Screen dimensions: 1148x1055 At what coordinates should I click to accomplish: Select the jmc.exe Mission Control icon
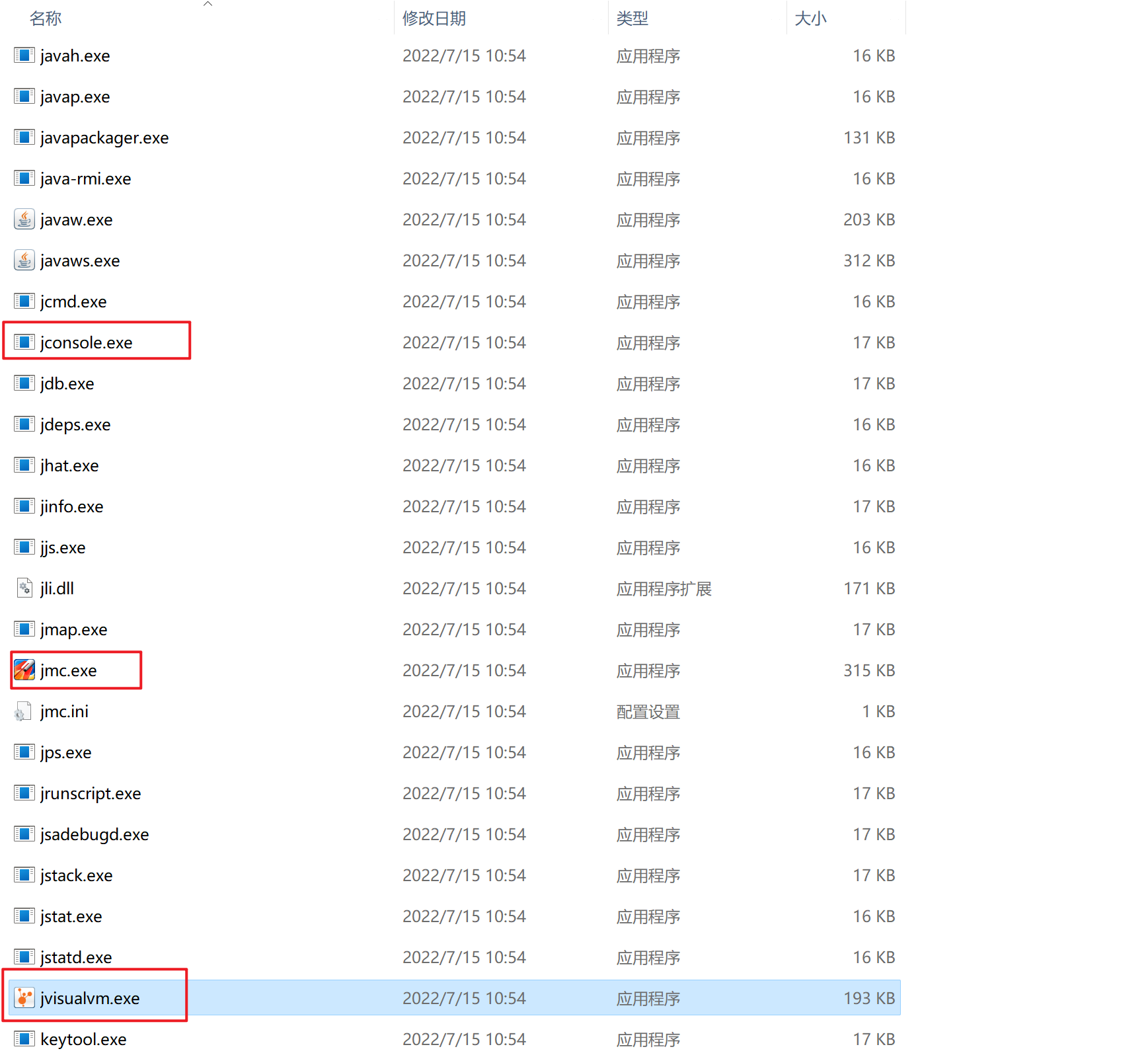click(24, 670)
